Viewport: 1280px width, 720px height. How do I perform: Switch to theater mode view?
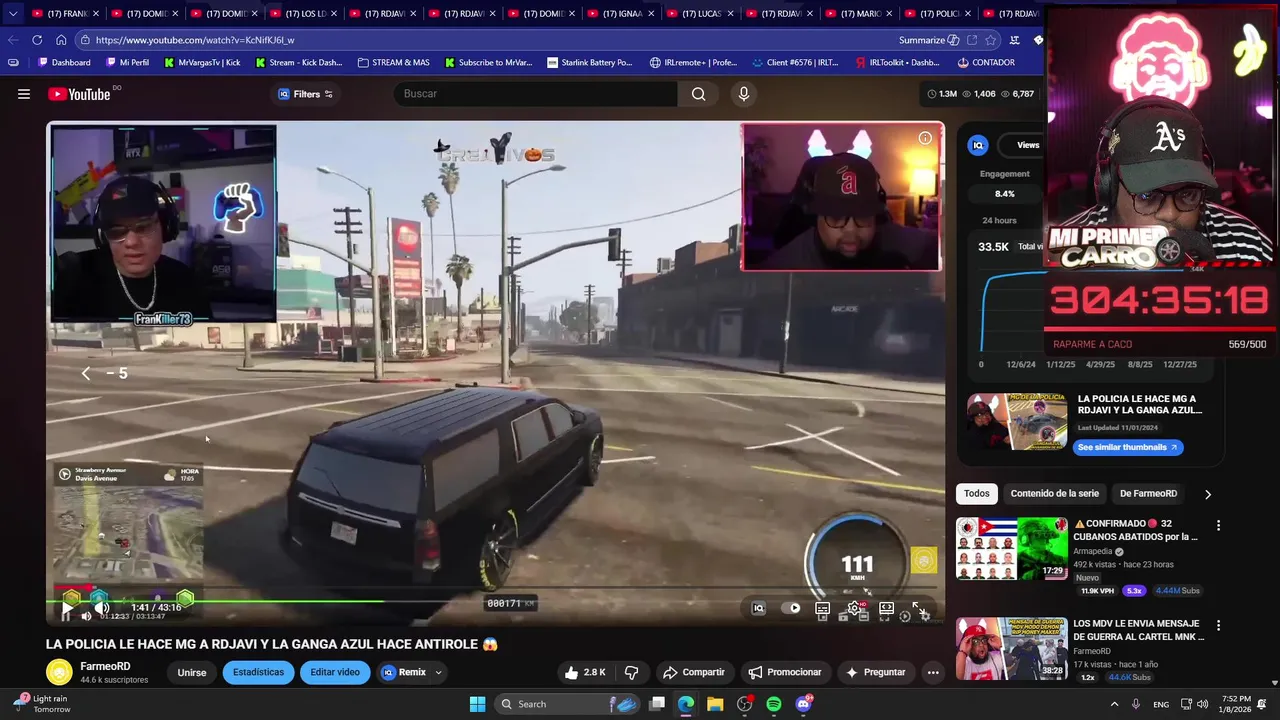pyautogui.click(x=886, y=608)
